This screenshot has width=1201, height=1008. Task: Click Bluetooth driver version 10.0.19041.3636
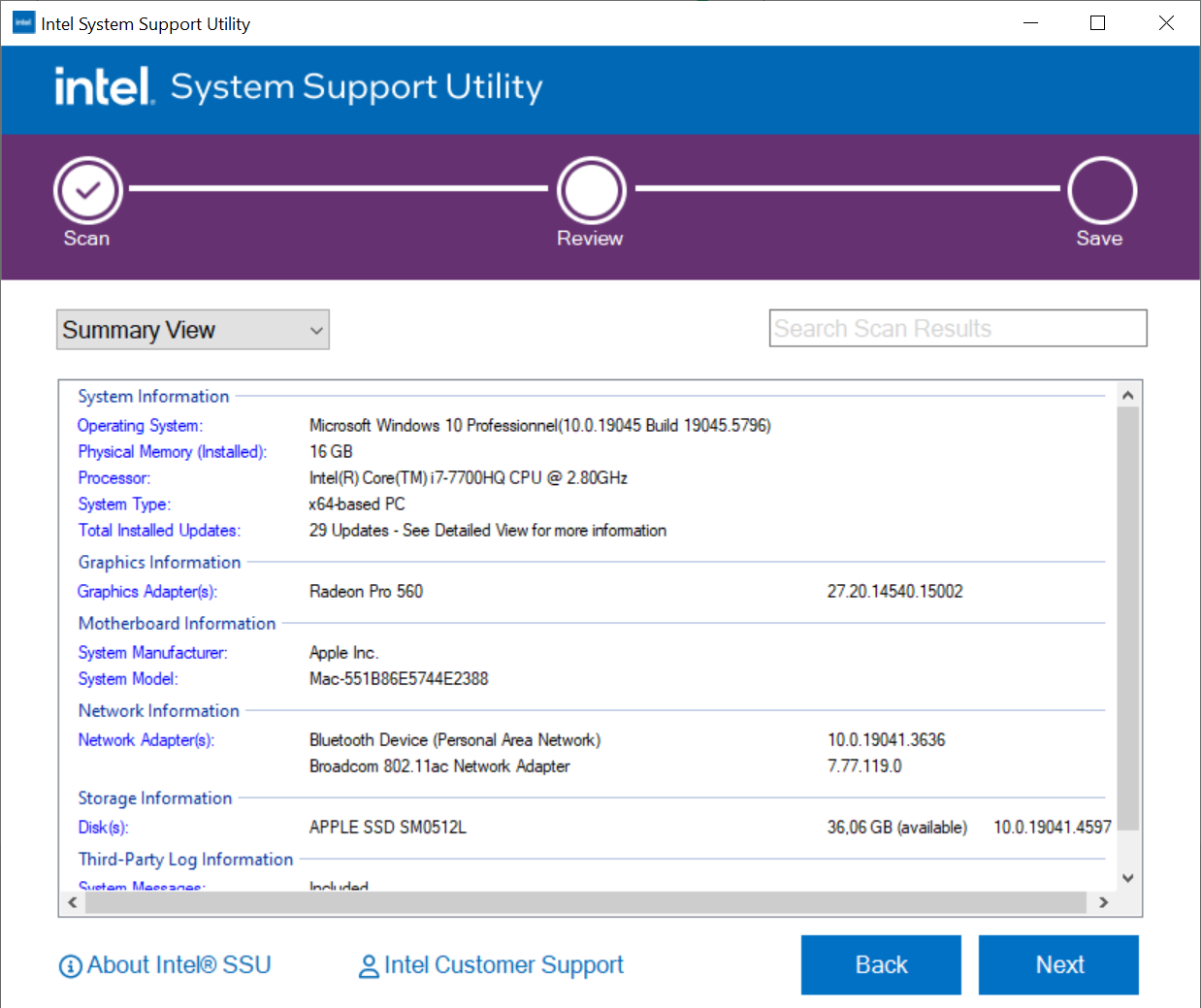tap(886, 740)
